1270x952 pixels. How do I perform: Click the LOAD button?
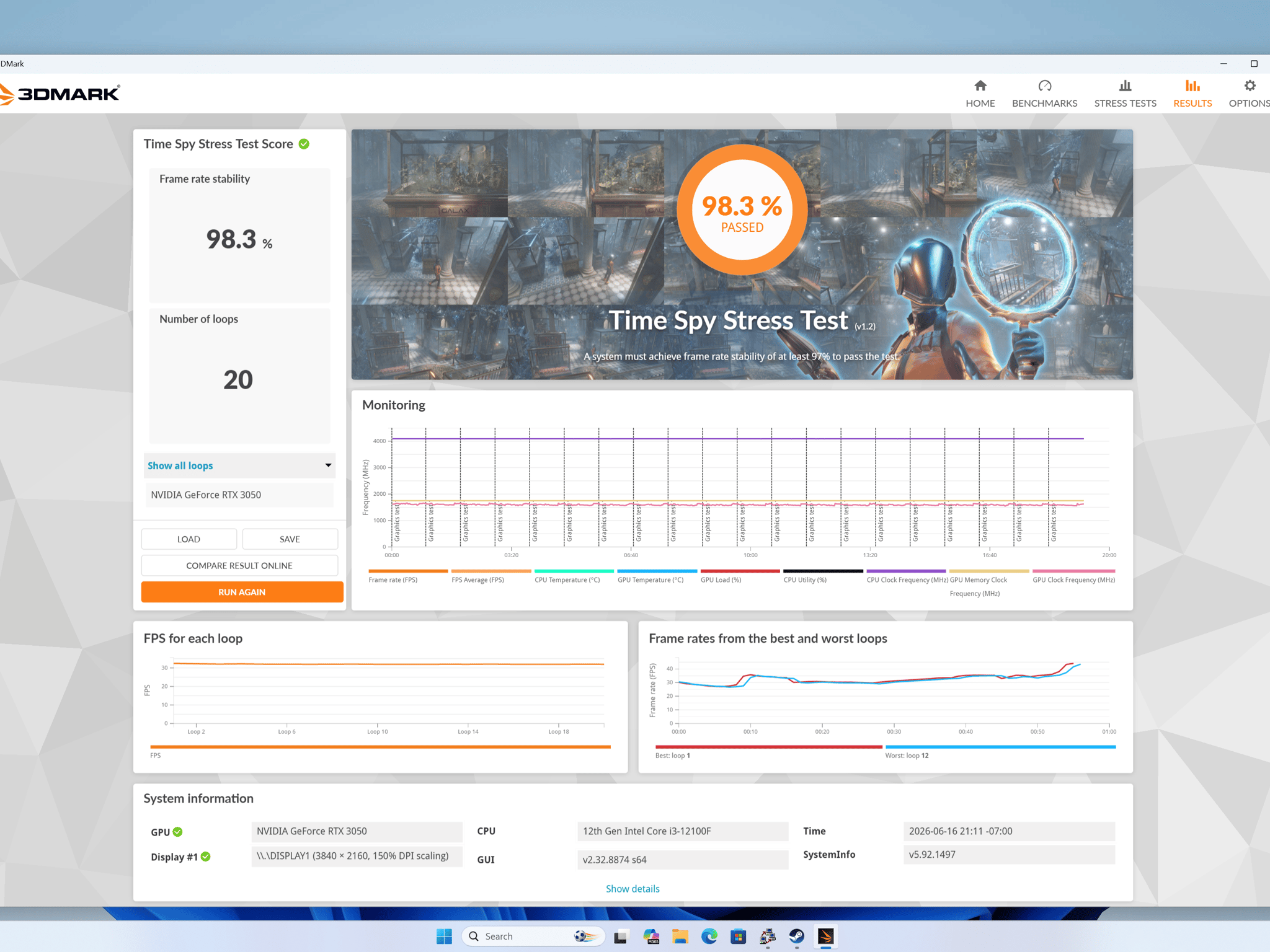click(189, 539)
